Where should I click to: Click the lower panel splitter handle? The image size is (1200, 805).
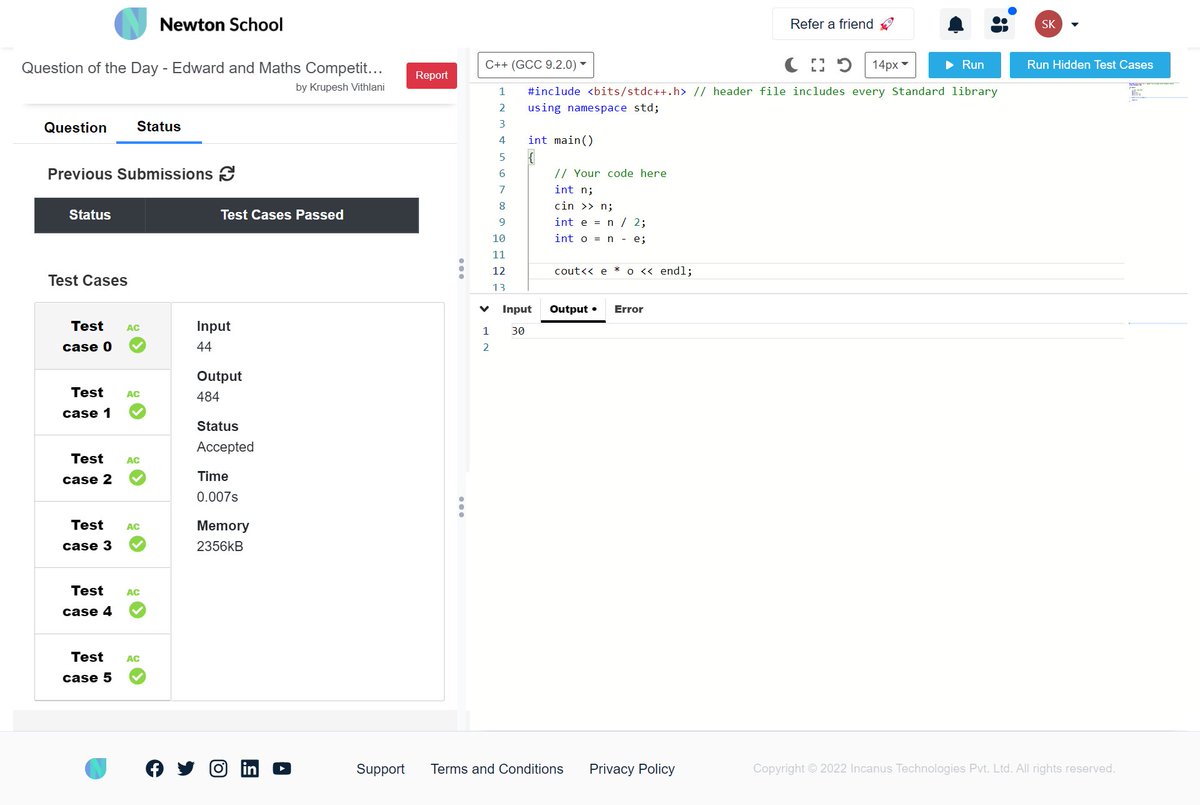click(461, 507)
